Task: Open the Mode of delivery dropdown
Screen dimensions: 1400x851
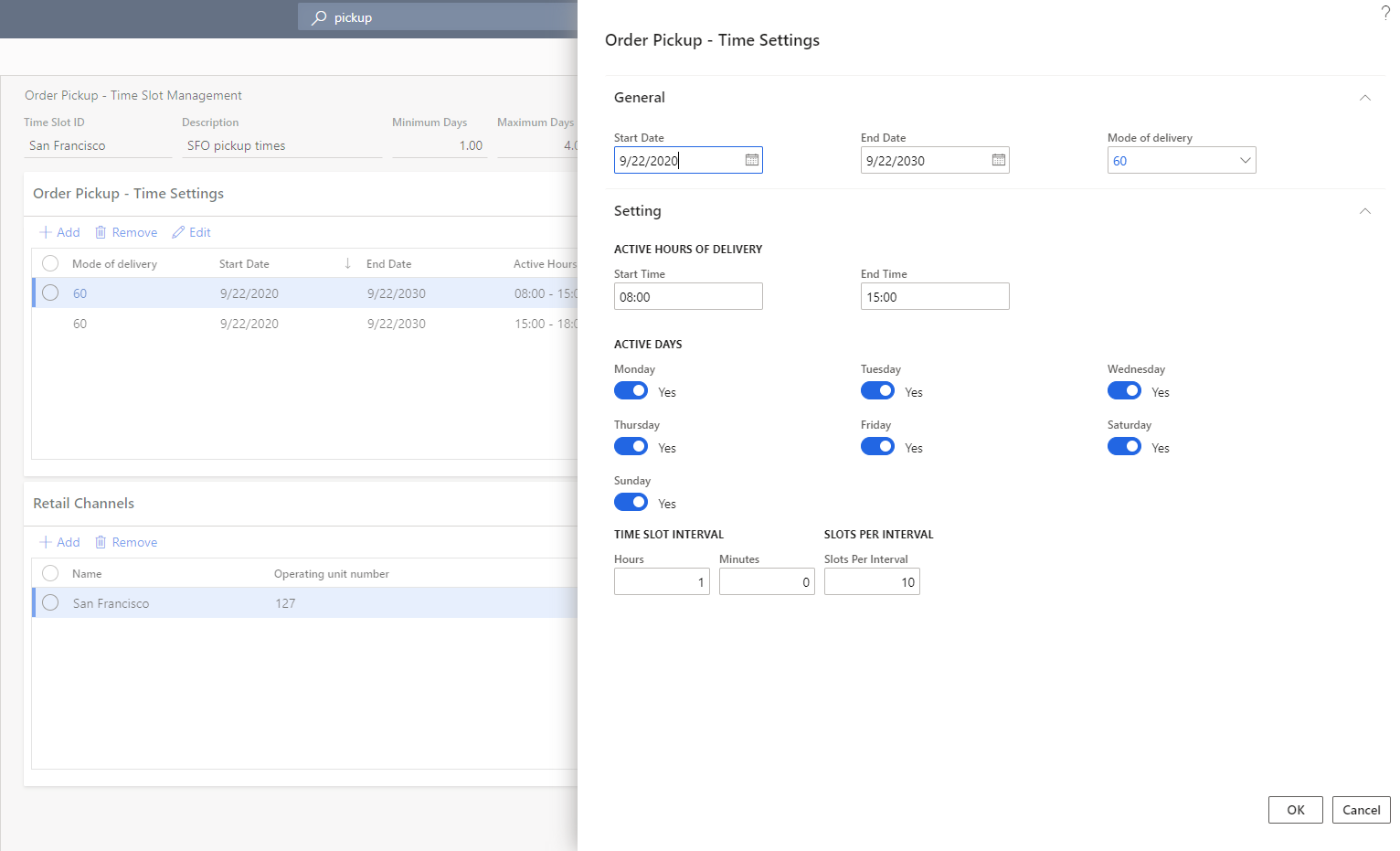Action: click(1245, 160)
